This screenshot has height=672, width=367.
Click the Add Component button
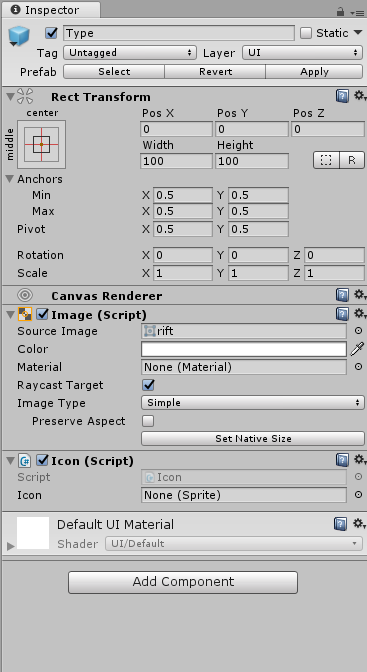tap(183, 582)
